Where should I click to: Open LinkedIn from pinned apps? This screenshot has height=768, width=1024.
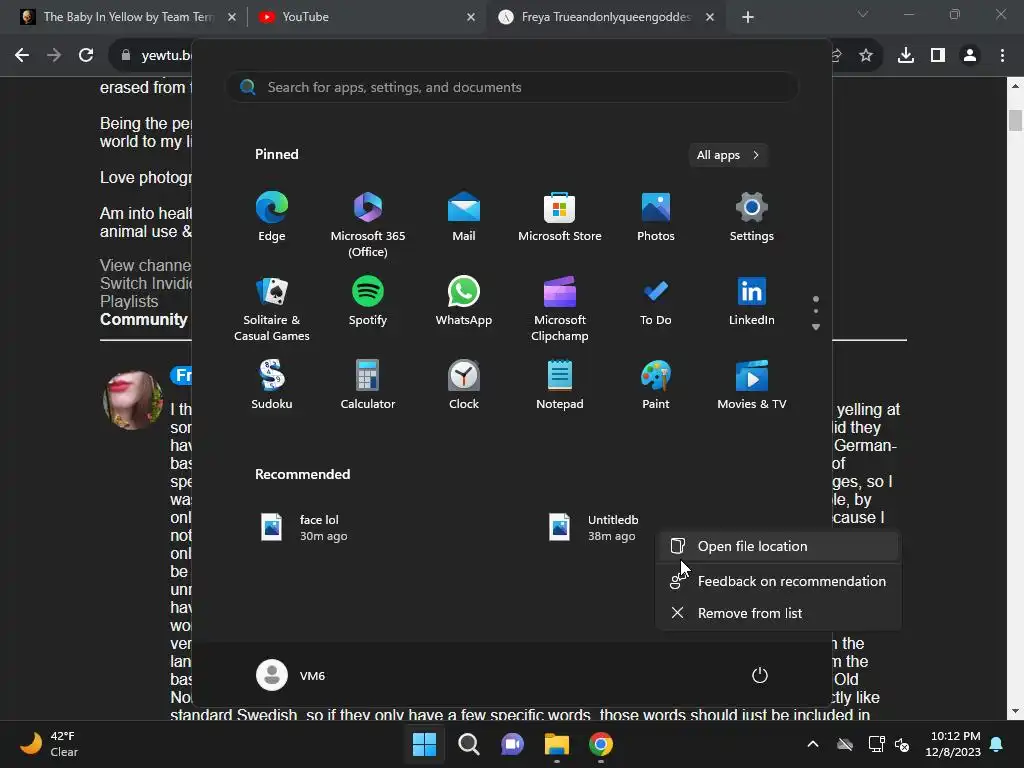coord(752,302)
